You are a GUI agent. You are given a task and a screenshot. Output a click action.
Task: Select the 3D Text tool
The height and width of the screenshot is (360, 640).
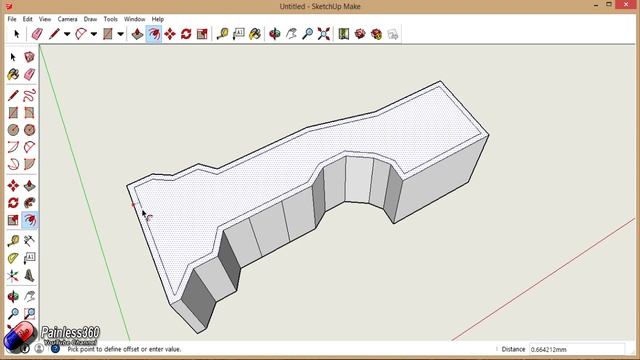pyautogui.click(x=29, y=276)
